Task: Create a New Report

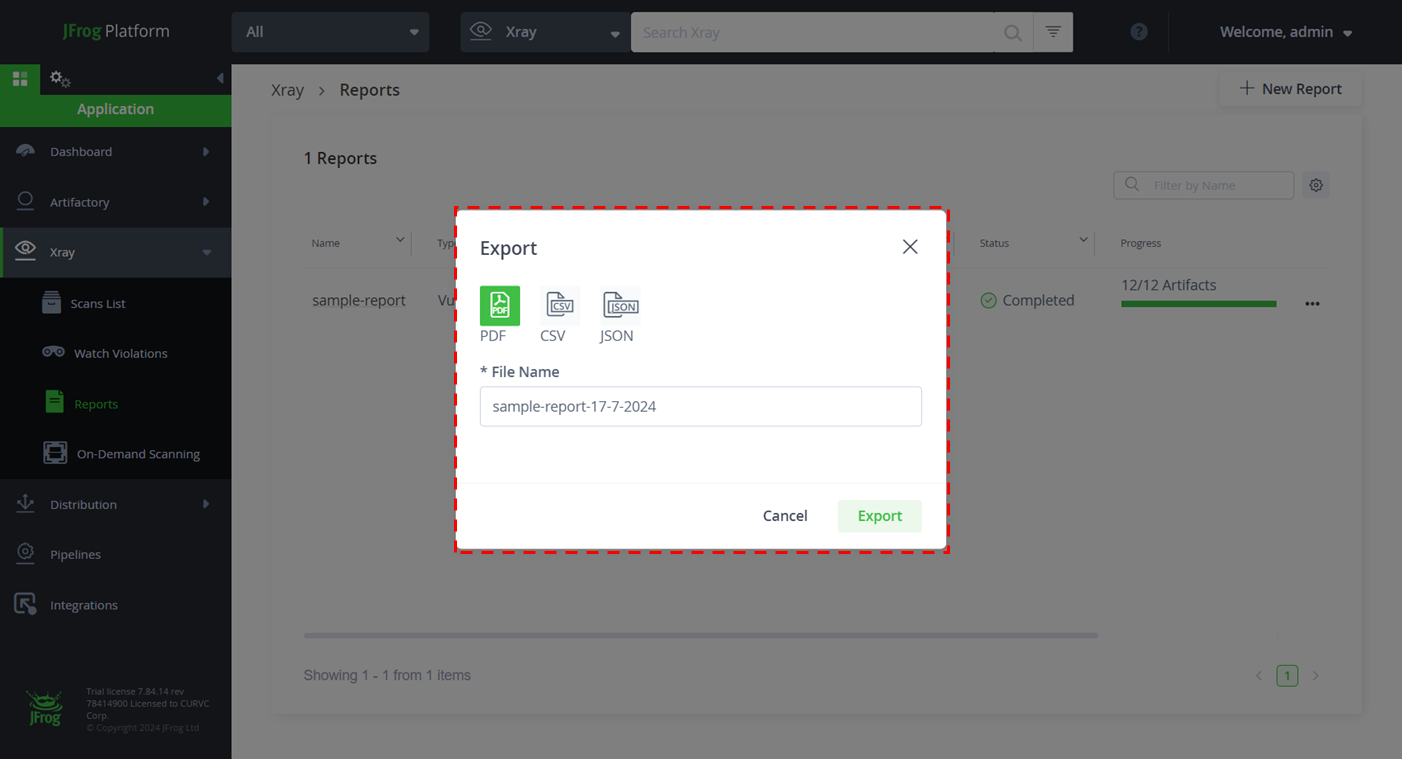Action: click(1291, 89)
